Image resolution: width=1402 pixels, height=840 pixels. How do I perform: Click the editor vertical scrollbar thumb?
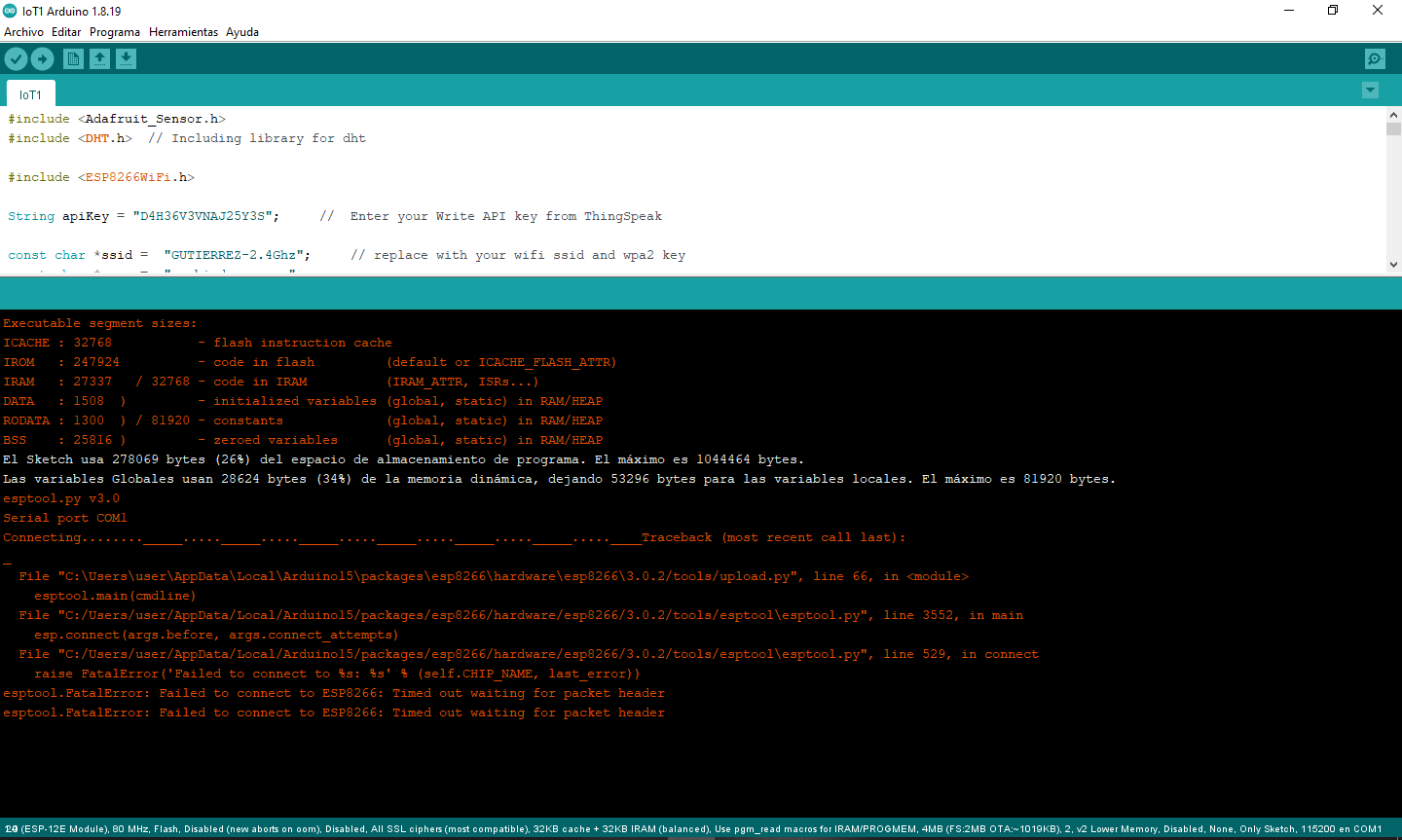coord(1393,129)
